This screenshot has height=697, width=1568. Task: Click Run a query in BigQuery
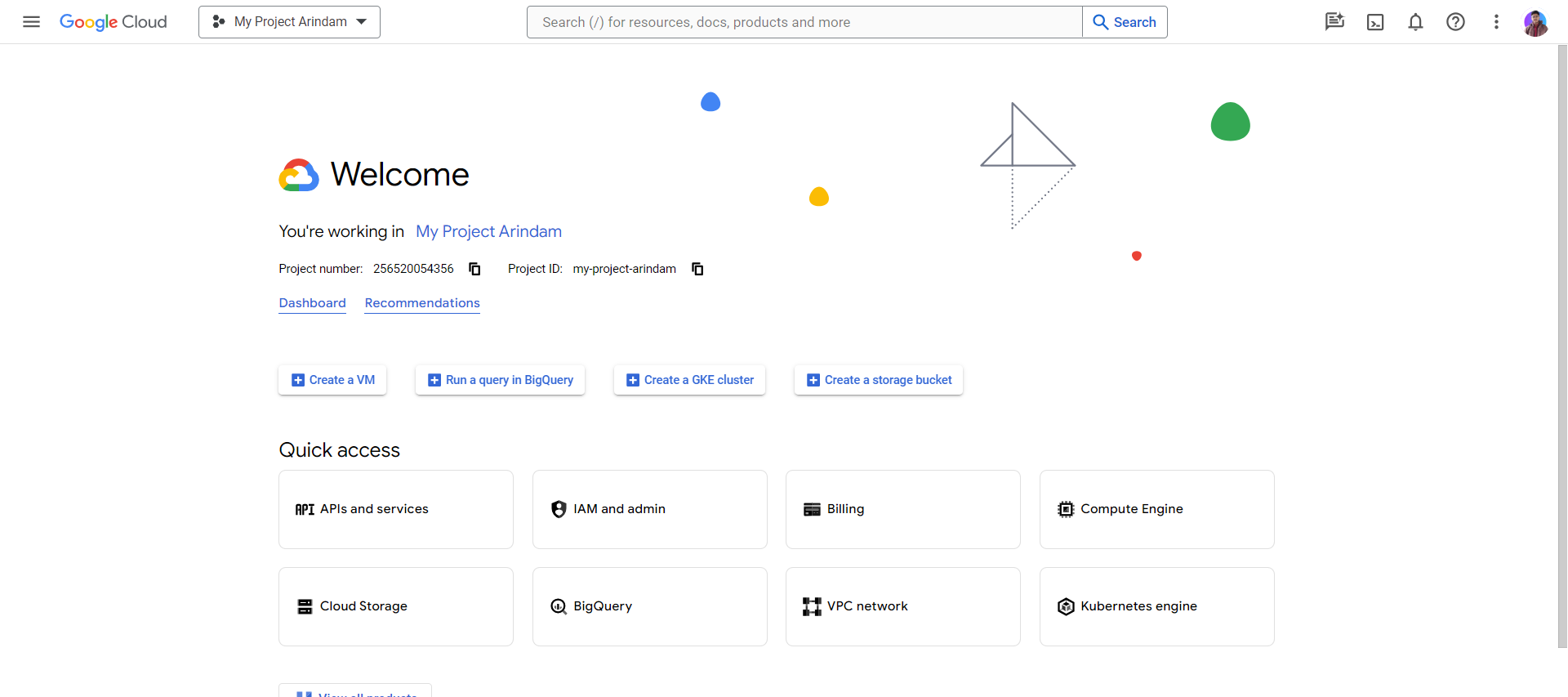[500, 380]
